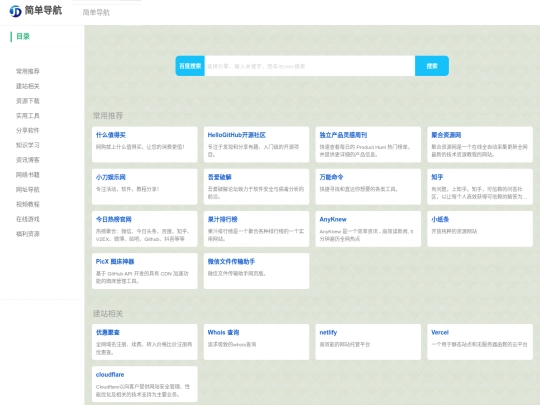Choose 视频教程 in the sidebar
The width and height of the screenshot is (540, 405).
[28, 204]
